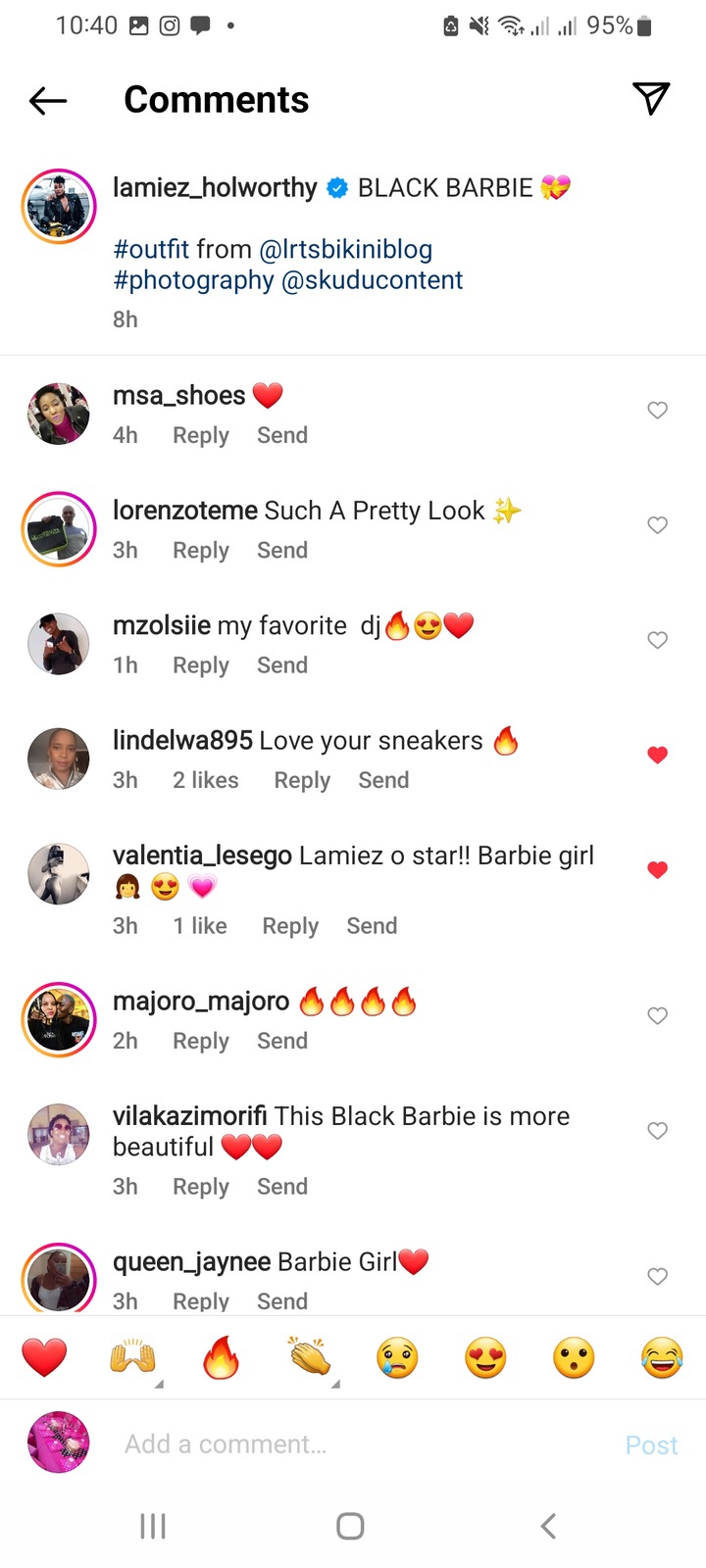Like the majoro_majoro comment
The image size is (706, 1568).
(658, 1016)
